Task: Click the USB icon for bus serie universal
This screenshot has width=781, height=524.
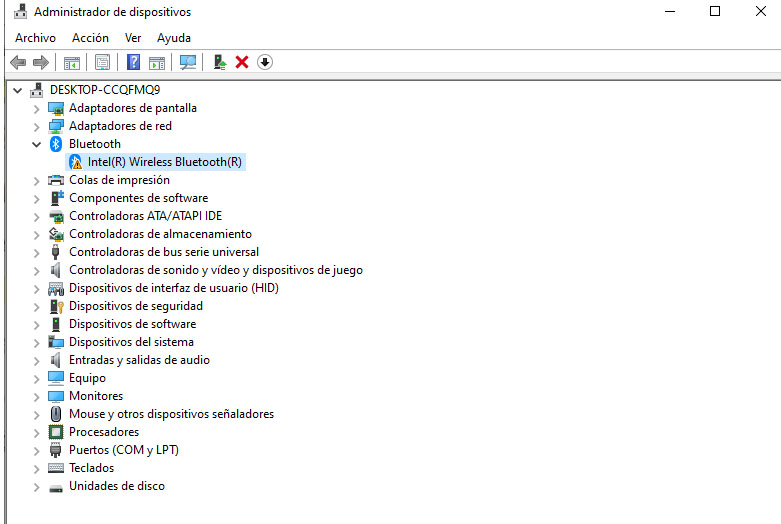Action: pos(56,252)
